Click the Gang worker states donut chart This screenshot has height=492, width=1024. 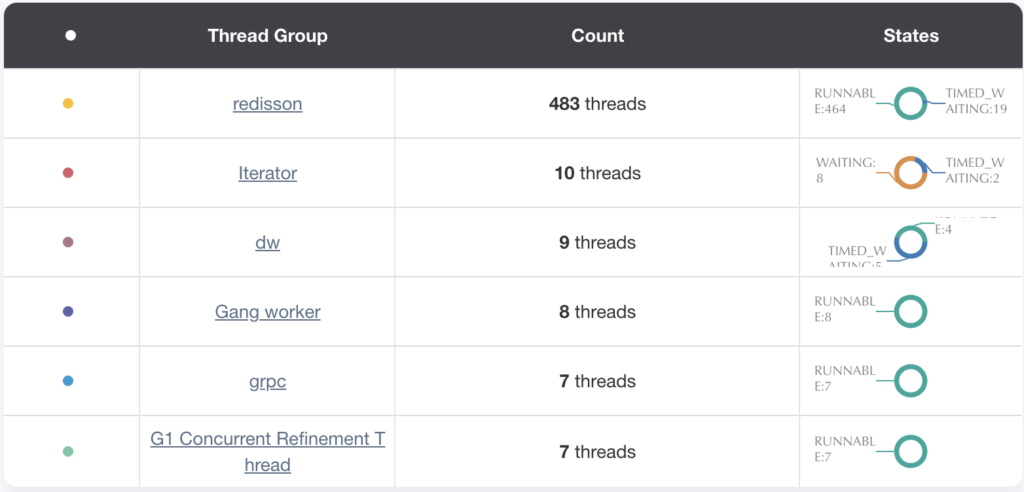tap(910, 311)
